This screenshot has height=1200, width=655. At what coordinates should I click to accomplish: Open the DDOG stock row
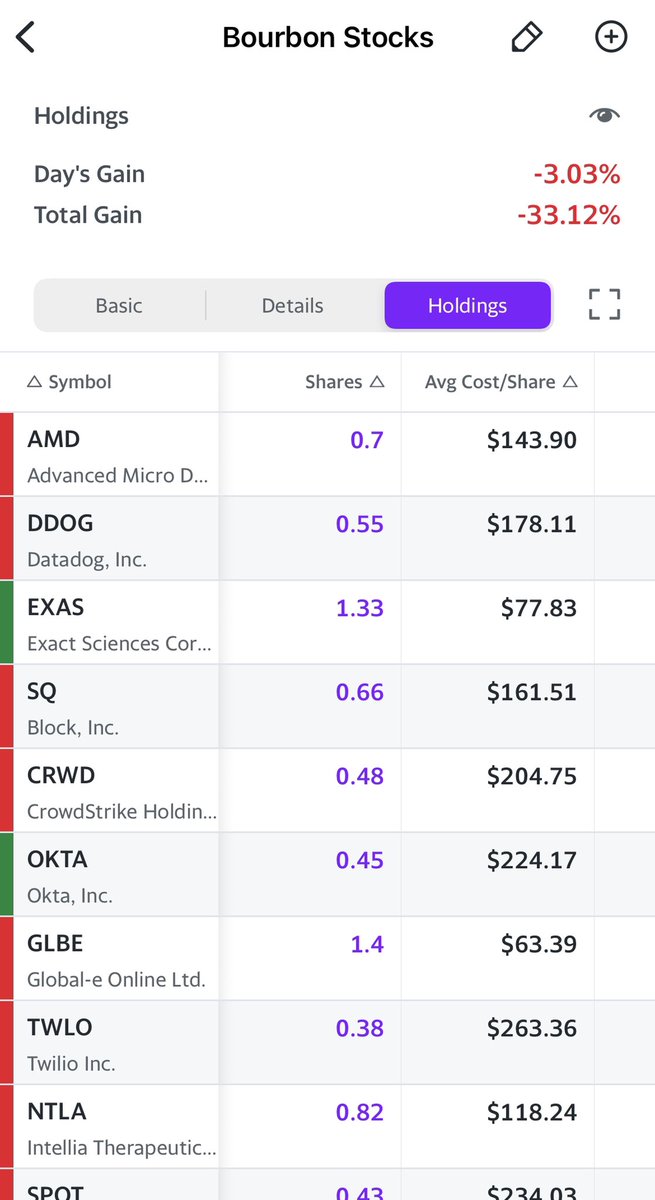tap(327, 538)
